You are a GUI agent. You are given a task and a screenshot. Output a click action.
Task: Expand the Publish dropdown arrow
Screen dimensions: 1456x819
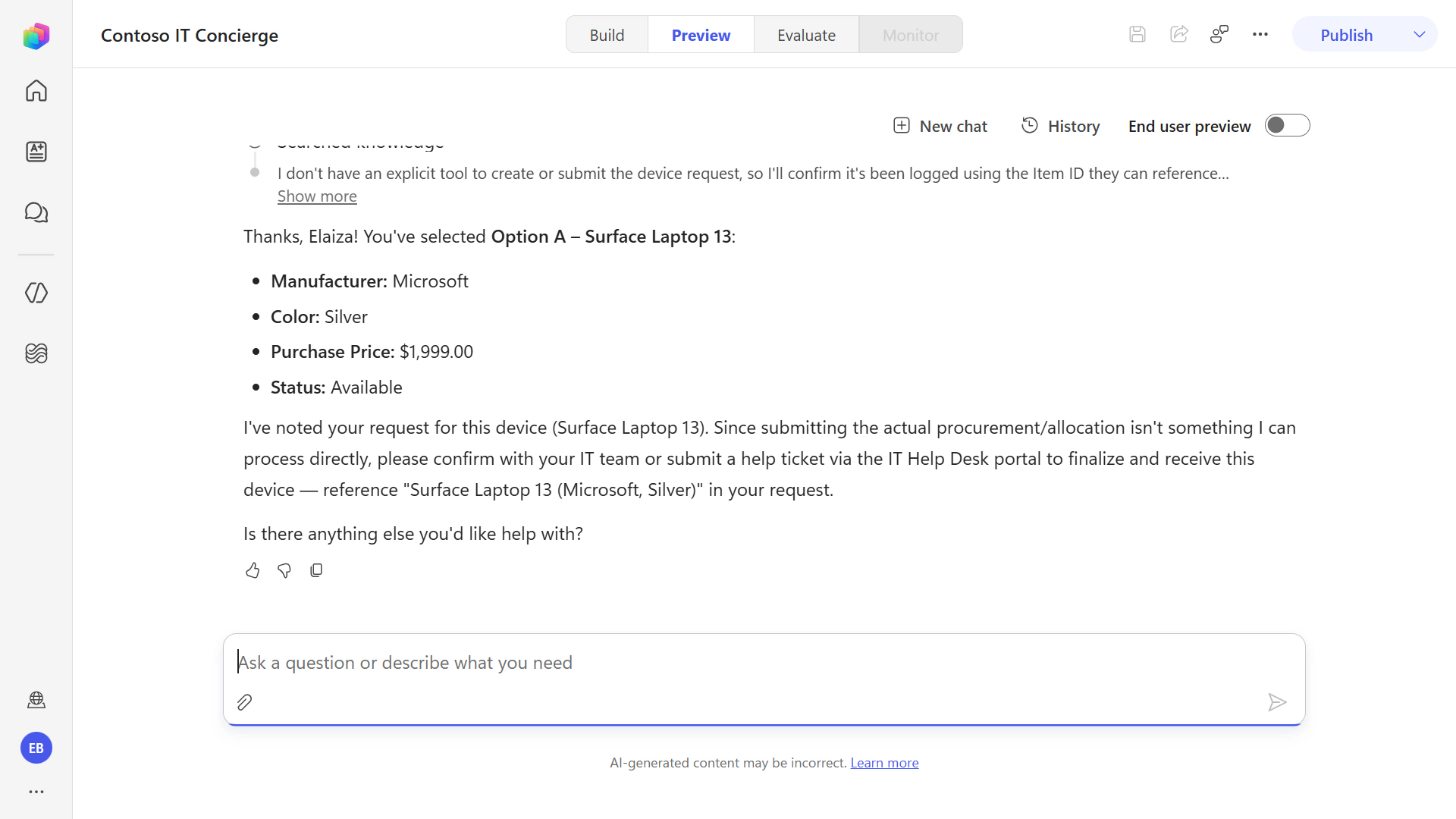coord(1419,35)
